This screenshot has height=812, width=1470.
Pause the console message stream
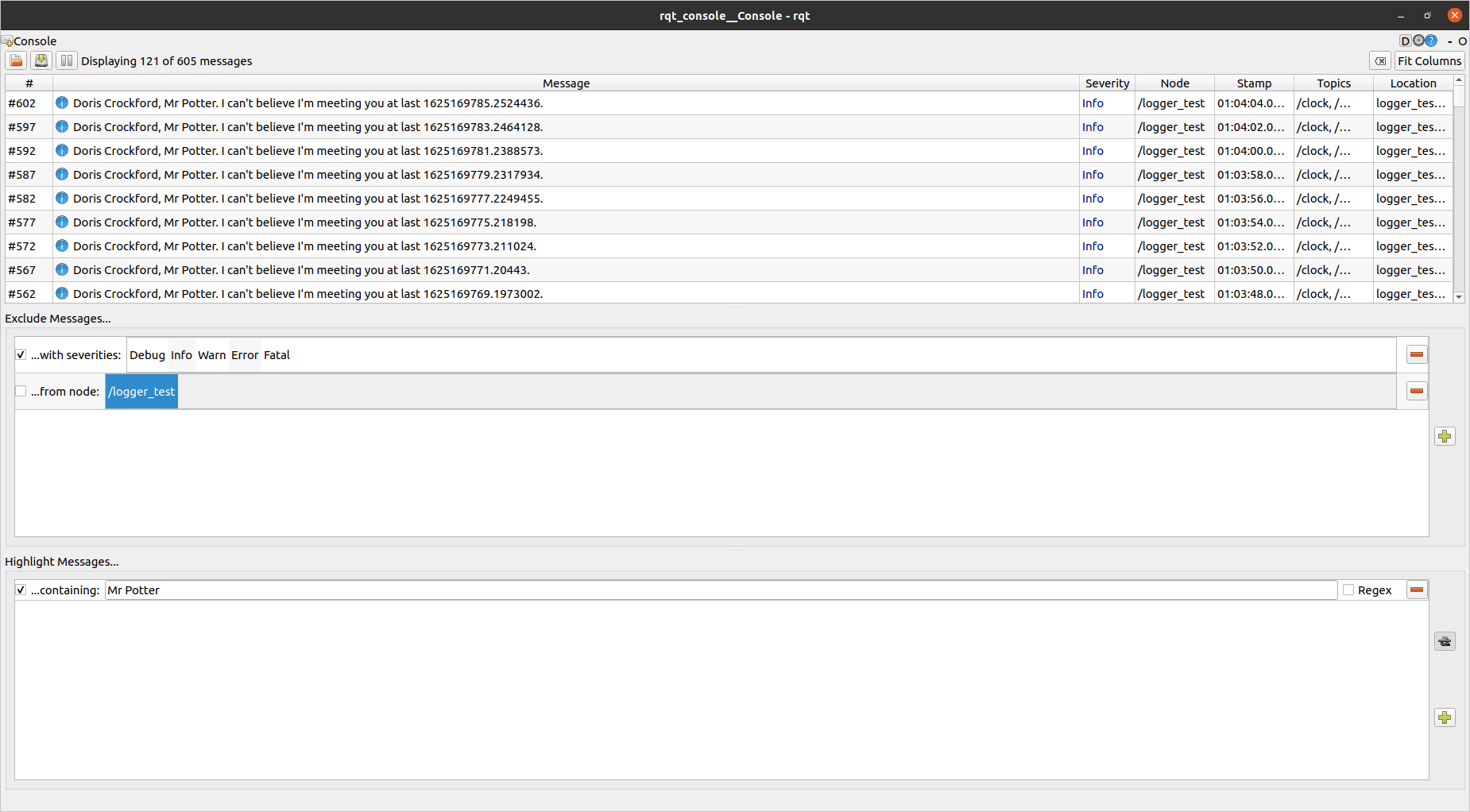pyautogui.click(x=67, y=61)
